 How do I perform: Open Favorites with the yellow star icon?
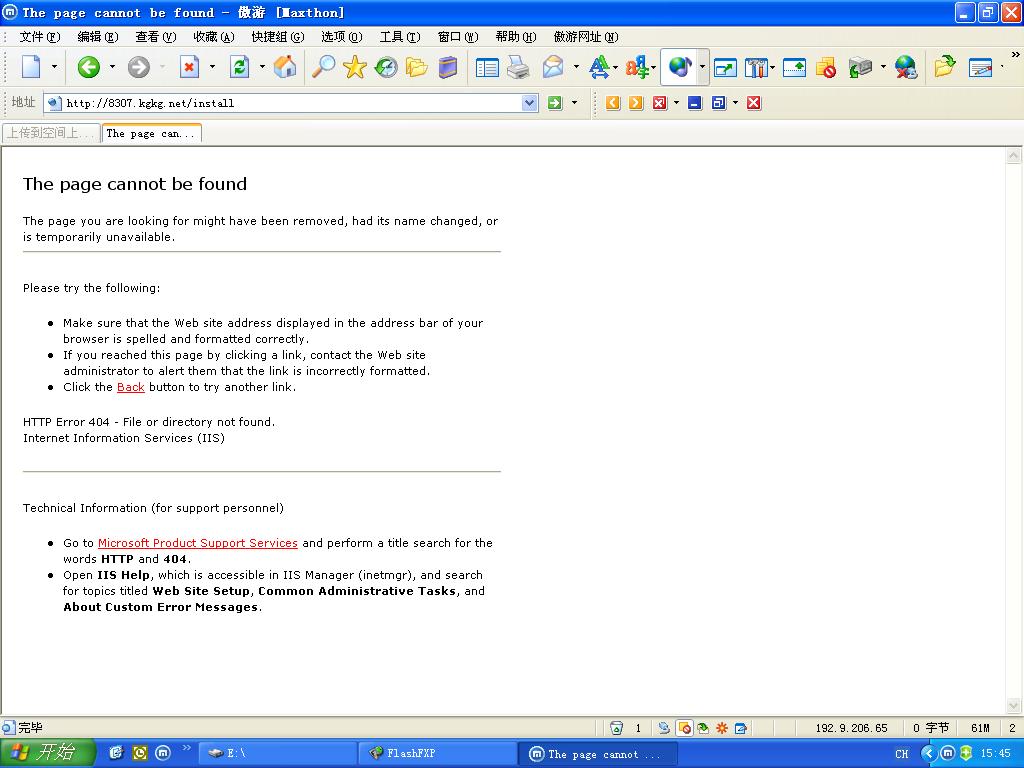click(x=355, y=67)
